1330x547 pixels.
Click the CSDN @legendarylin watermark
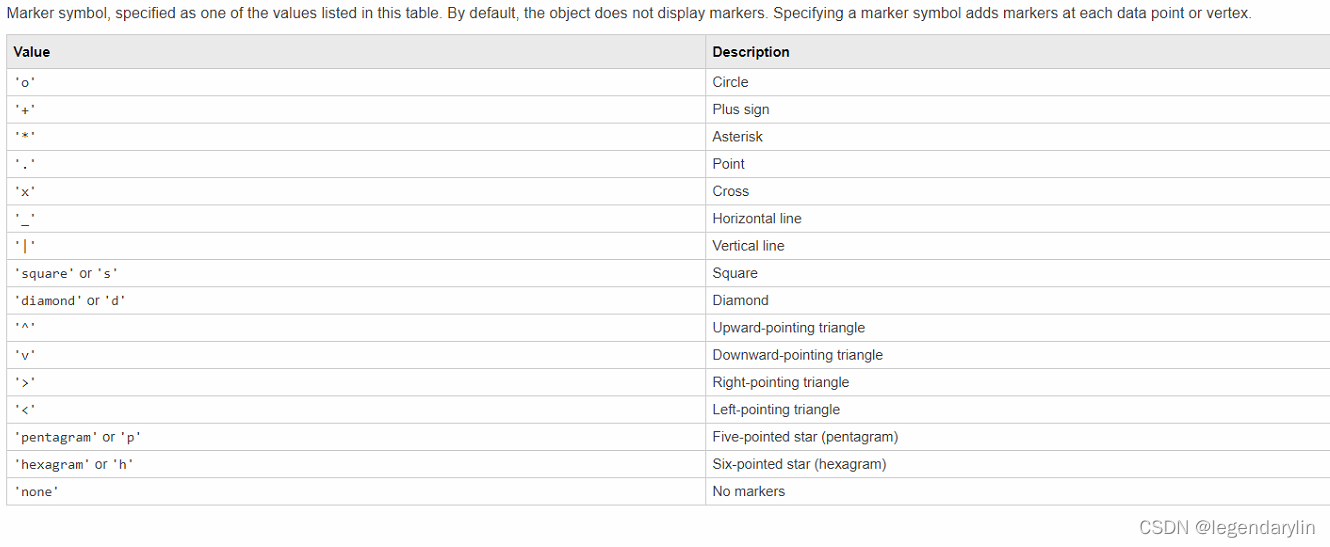coord(1241,528)
